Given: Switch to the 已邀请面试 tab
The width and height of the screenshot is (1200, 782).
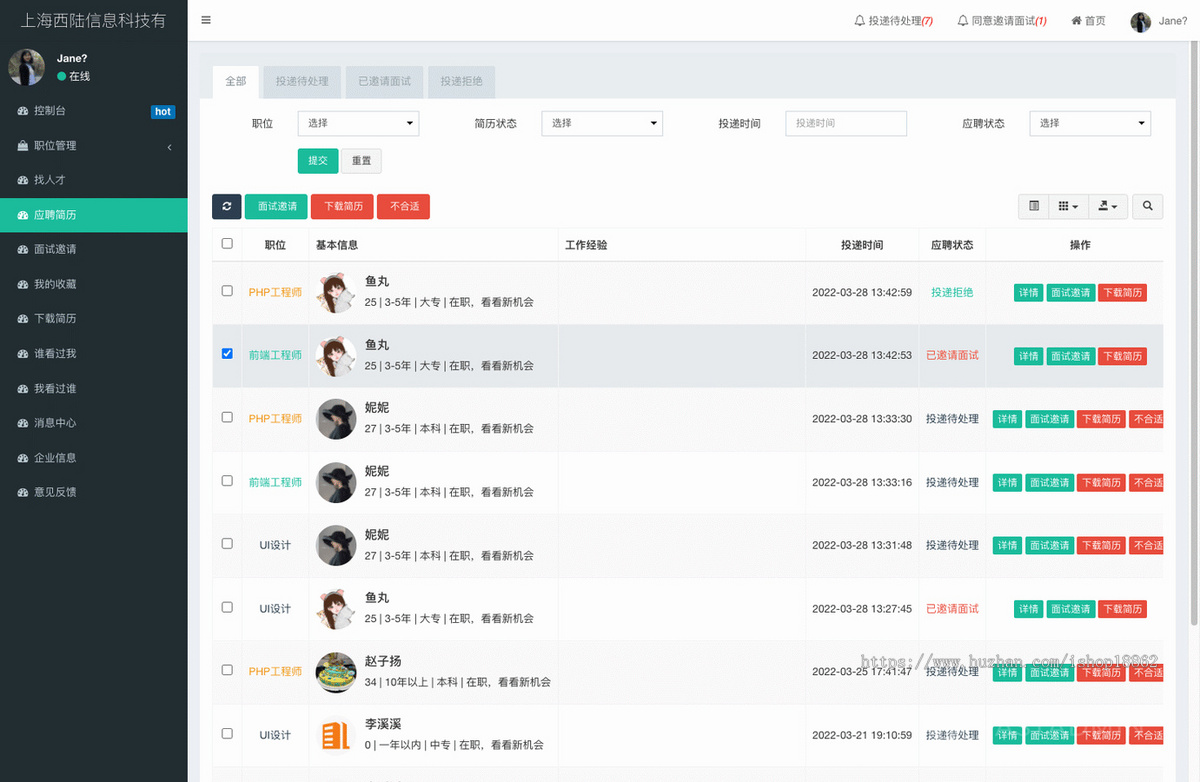Looking at the screenshot, I should point(383,82).
